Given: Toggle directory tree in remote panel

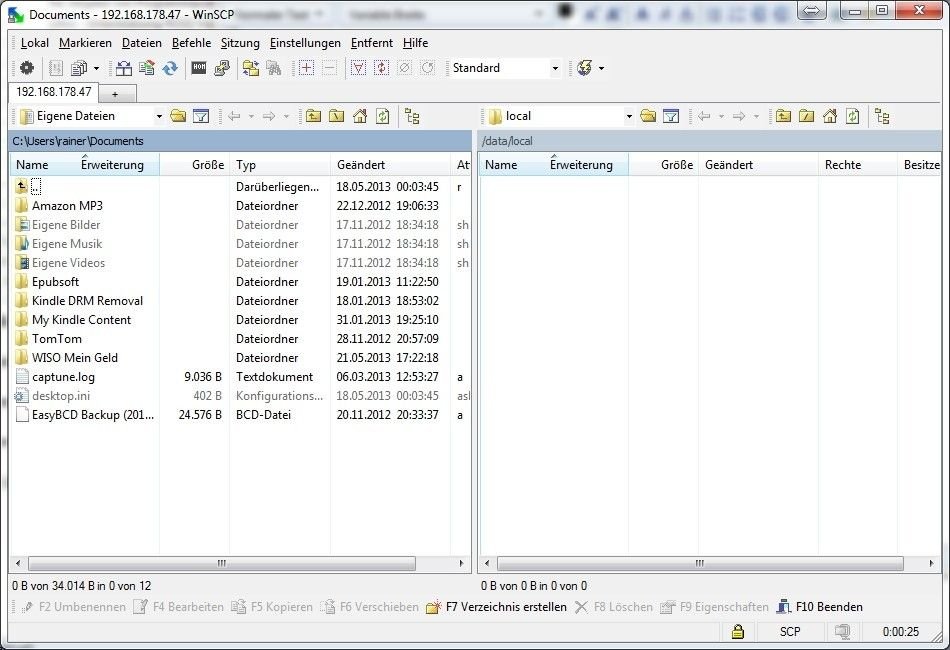Looking at the screenshot, I should point(883,116).
